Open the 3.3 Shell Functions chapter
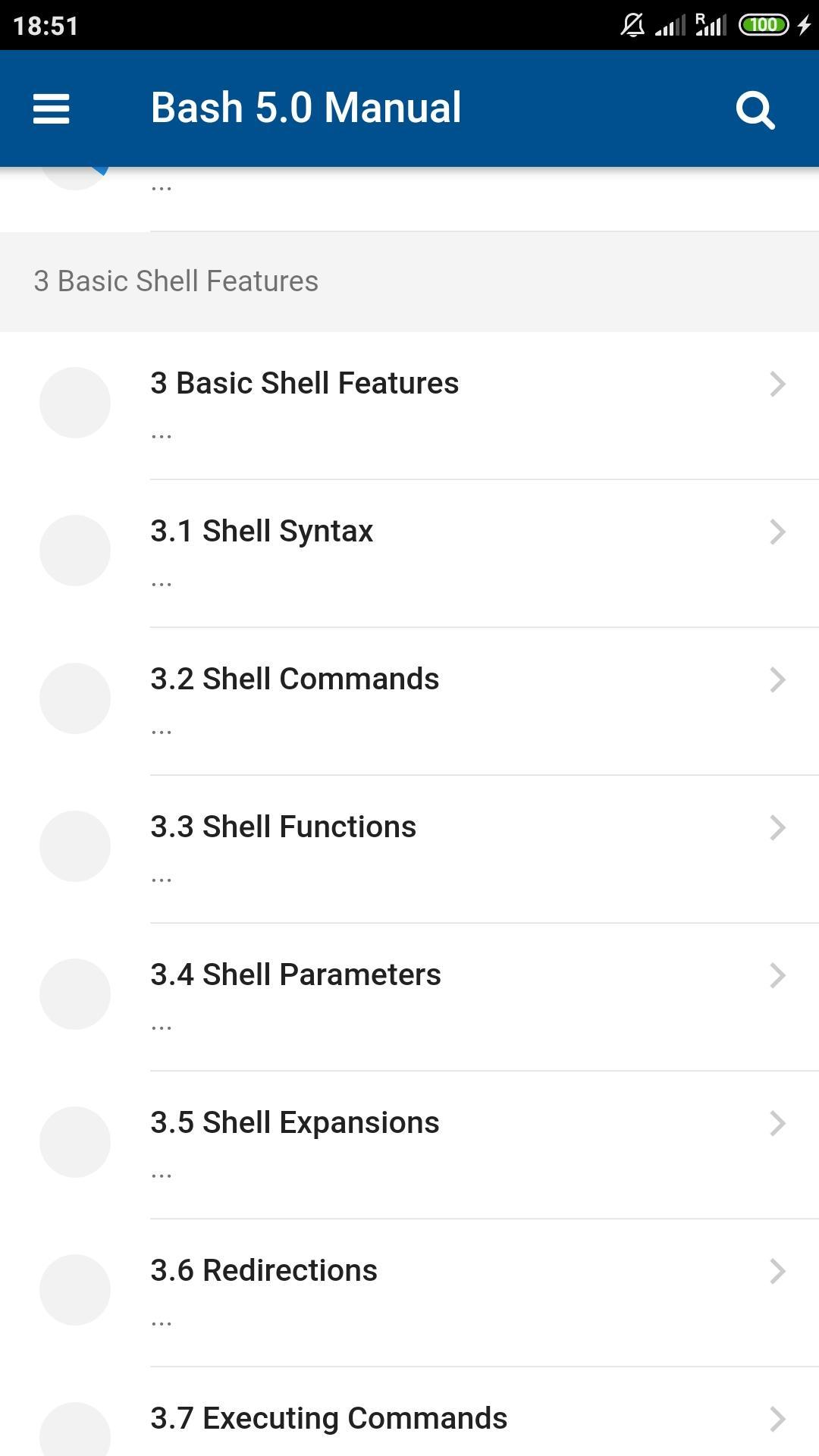Viewport: 819px width, 1456px height. click(409, 849)
